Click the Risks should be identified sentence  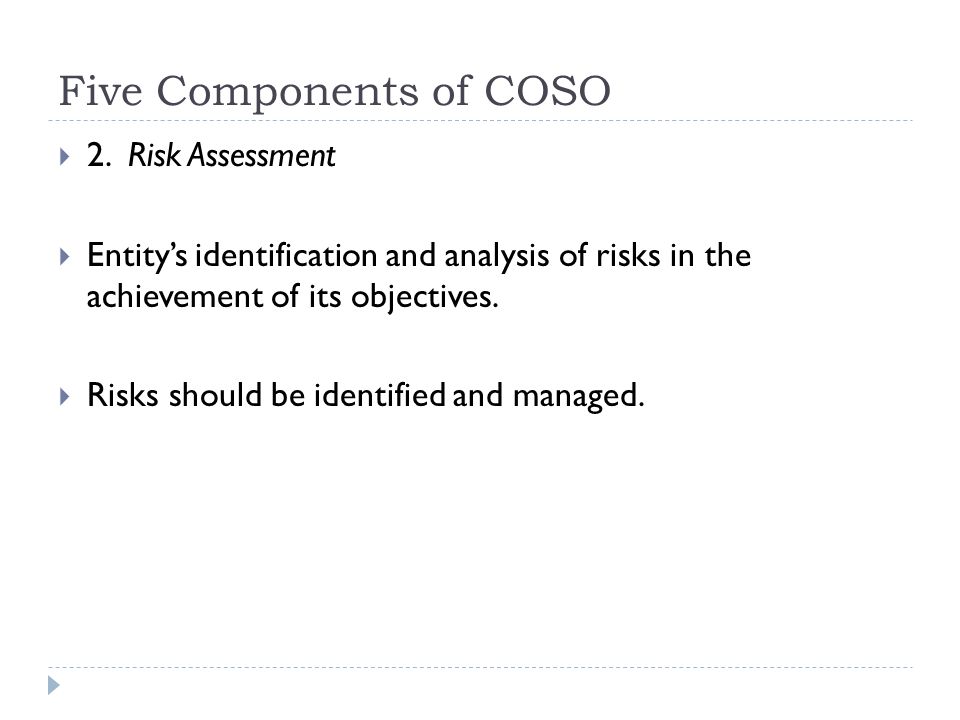tap(366, 396)
